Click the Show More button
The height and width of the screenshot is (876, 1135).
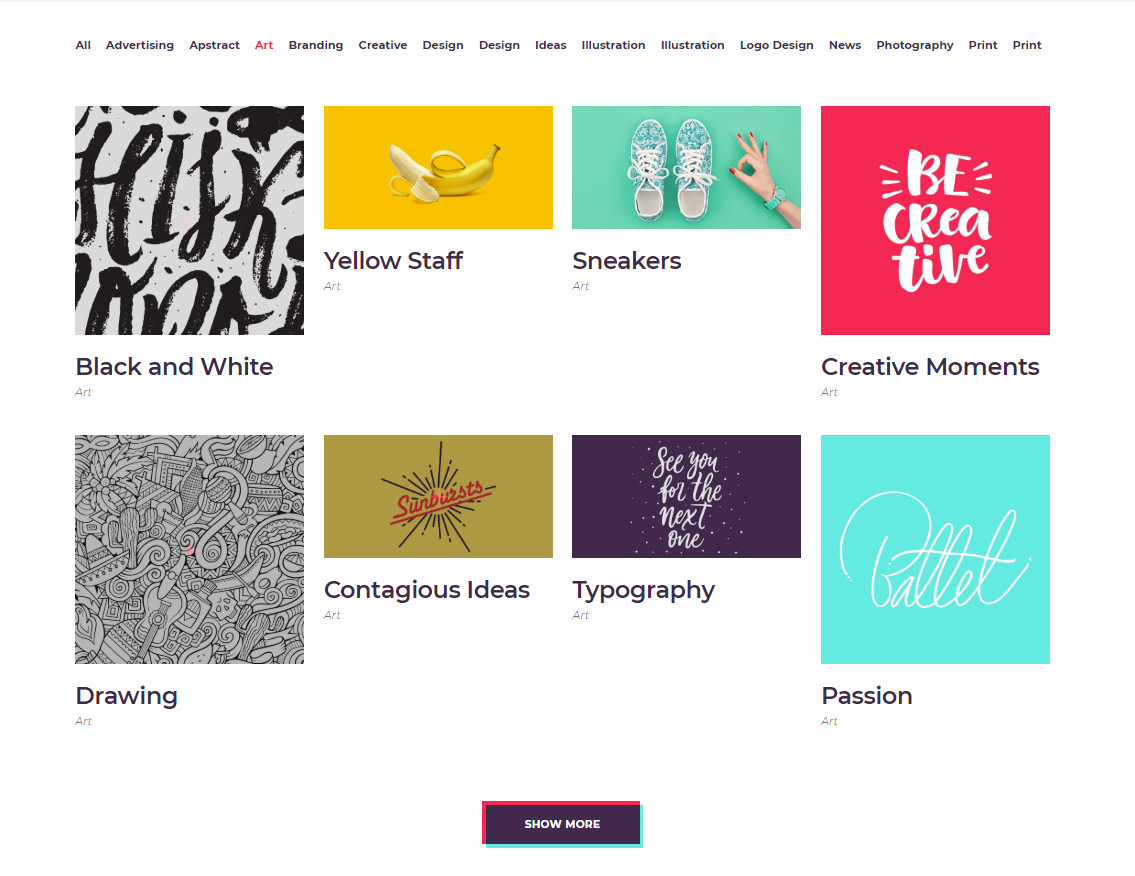click(x=562, y=824)
